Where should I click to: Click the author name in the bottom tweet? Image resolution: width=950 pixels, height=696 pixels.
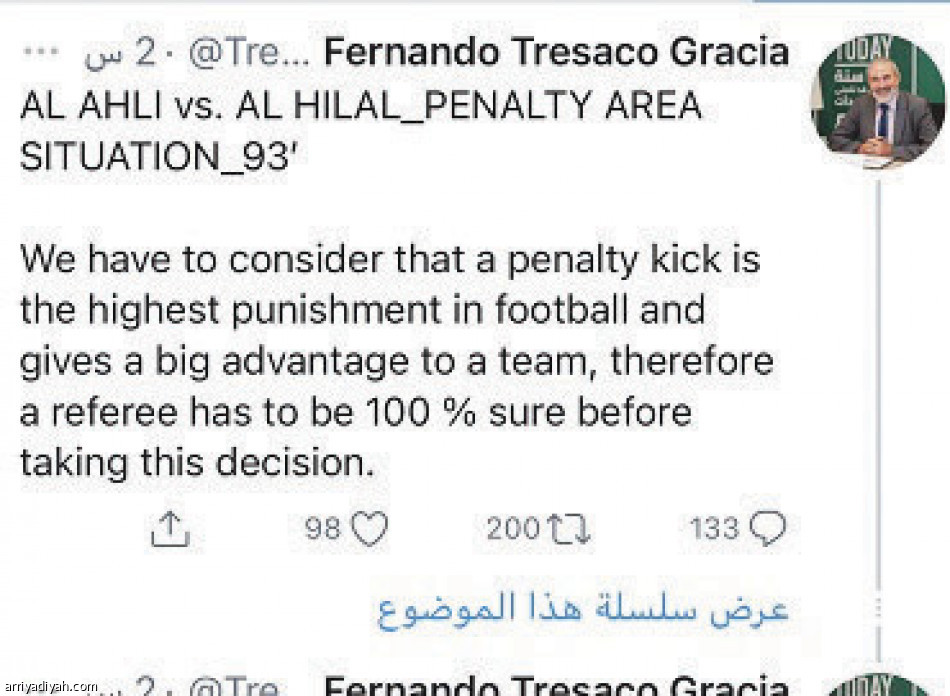[557, 686]
